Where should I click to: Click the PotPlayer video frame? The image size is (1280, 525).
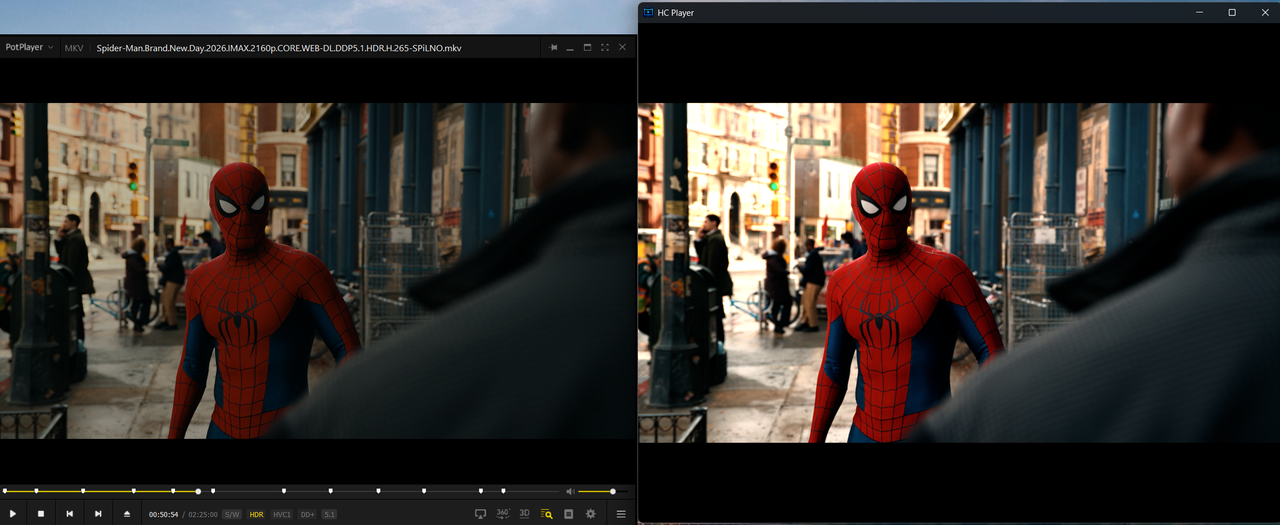tap(318, 270)
